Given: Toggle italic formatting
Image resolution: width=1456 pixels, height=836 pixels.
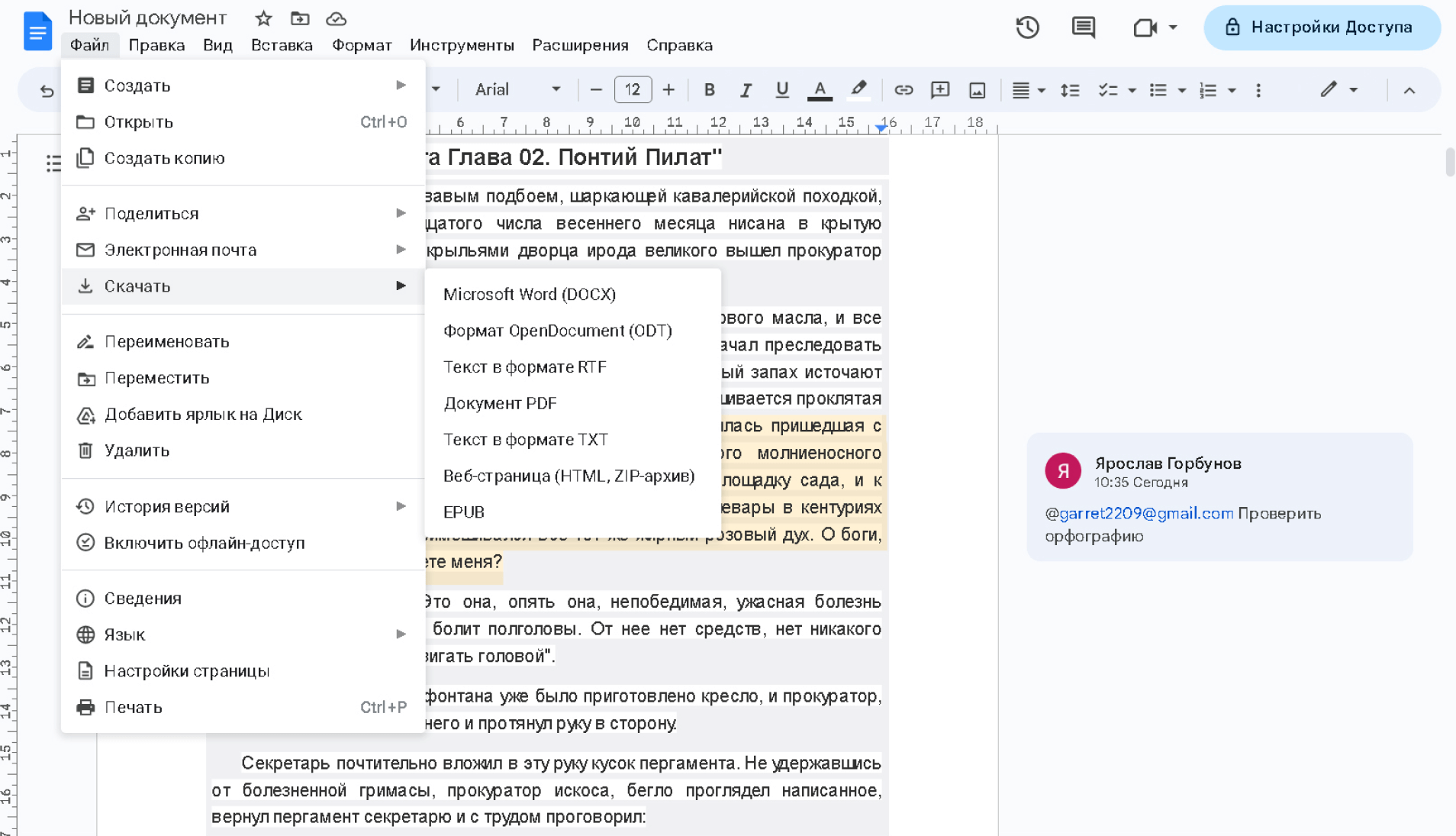Looking at the screenshot, I should [746, 90].
